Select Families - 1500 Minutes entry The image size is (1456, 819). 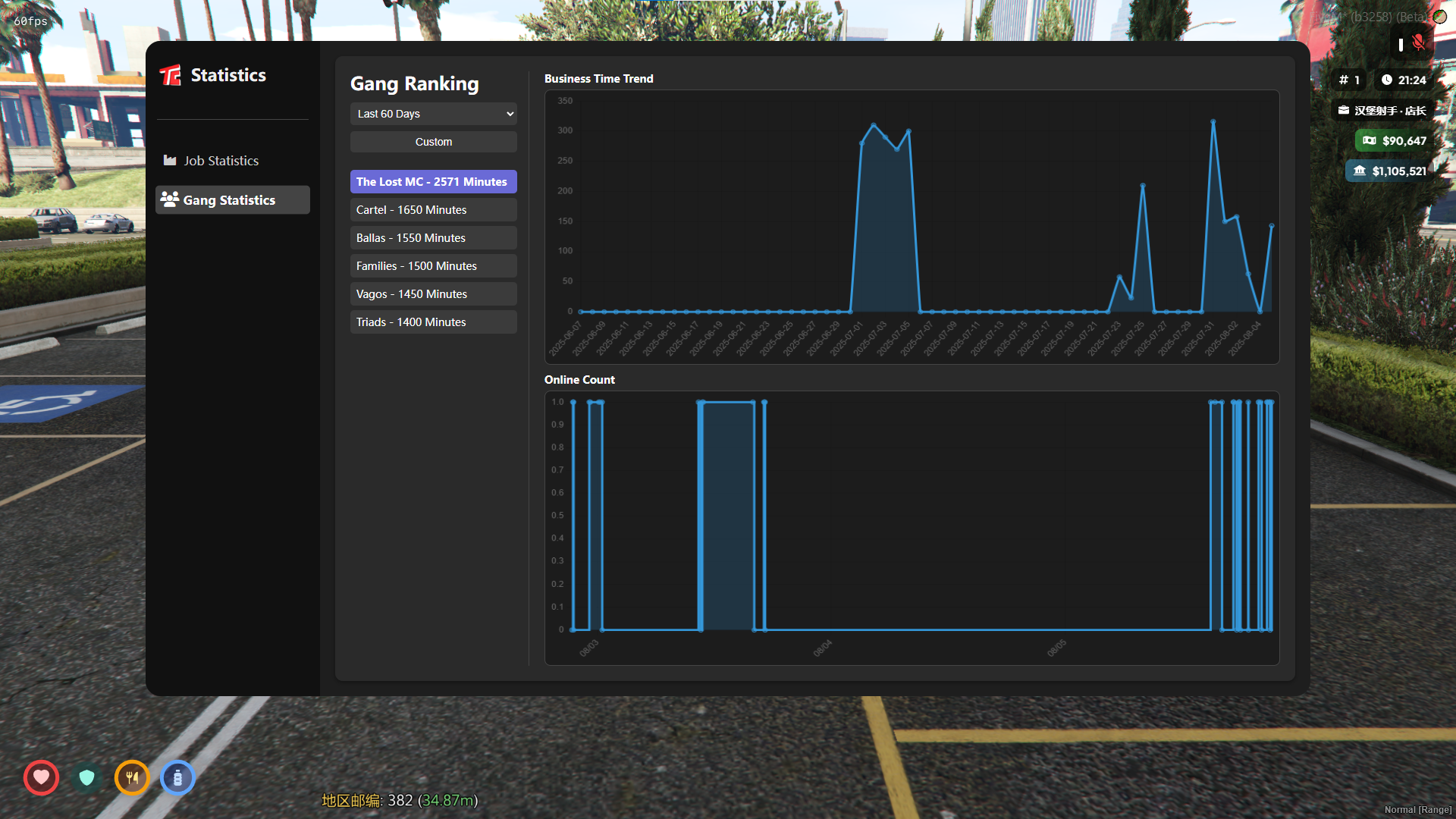[434, 266]
